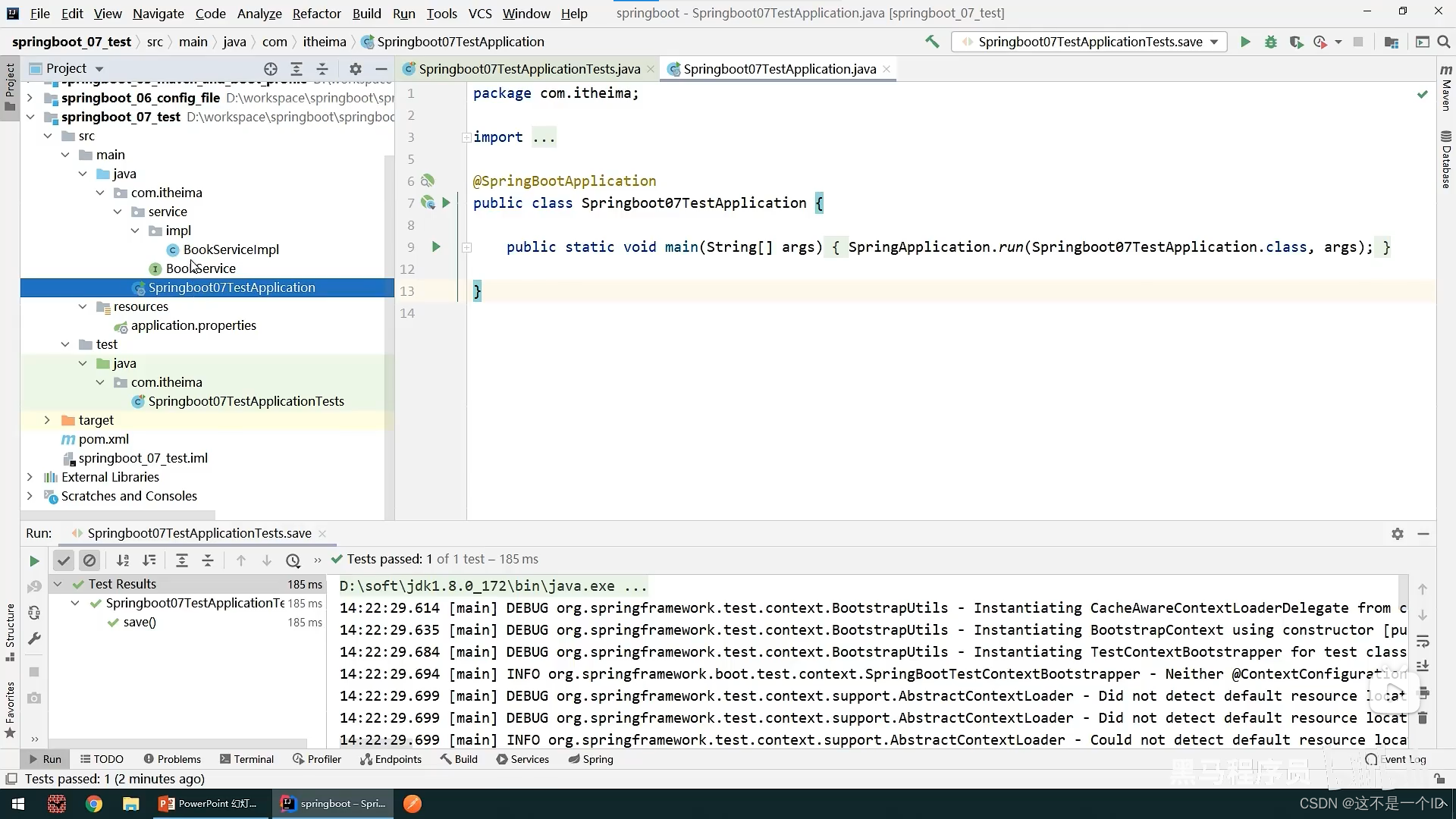Open the Refactor menu
Image resolution: width=1456 pixels, height=819 pixels.
pyautogui.click(x=316, y=13)
